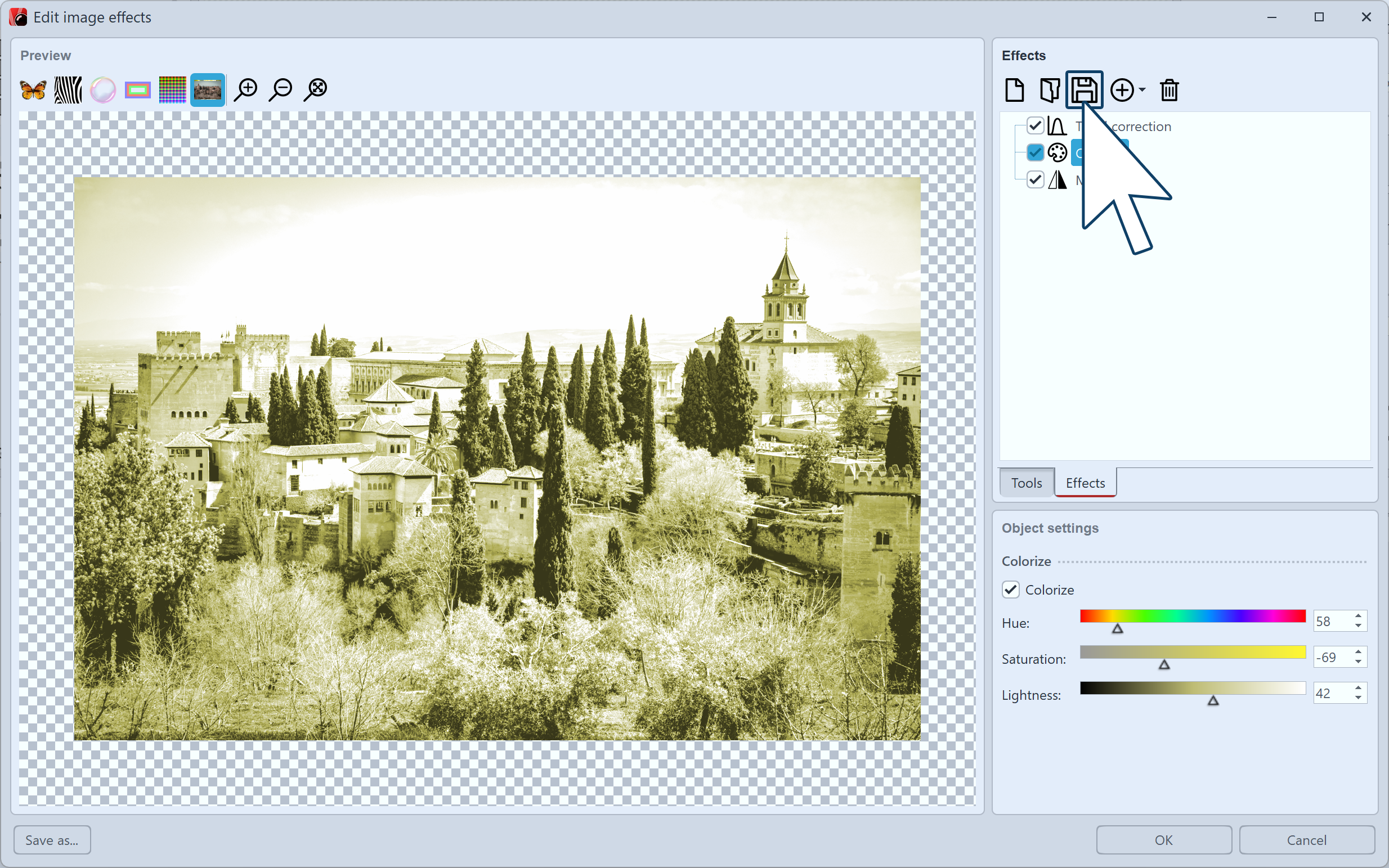Delete the selected effect via trash icon
The width and height of the screenshot is (1389, 868).
point(1168,89)
